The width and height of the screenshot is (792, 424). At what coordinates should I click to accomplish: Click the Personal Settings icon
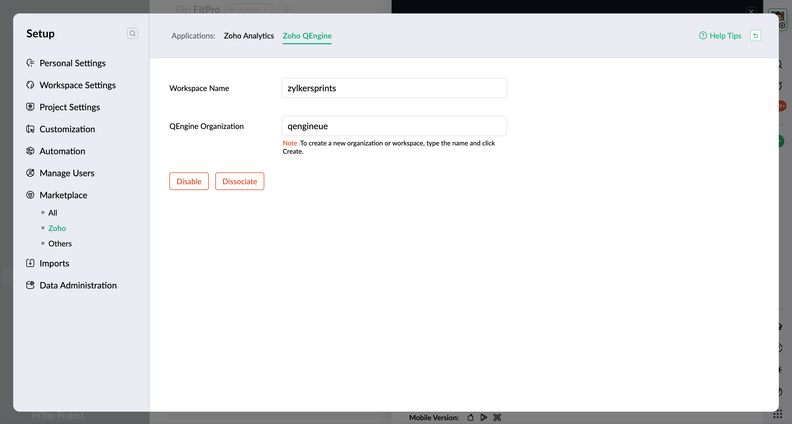point(30,63)
